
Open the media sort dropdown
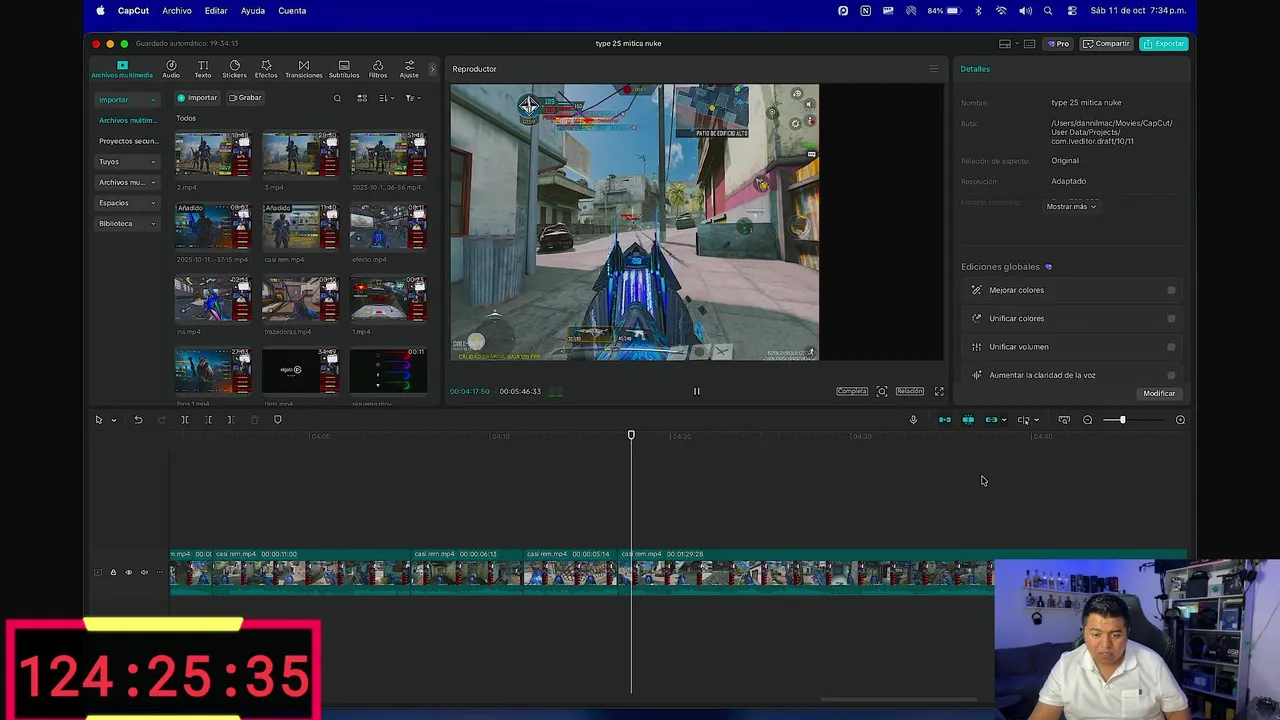(x=386, y=98)
